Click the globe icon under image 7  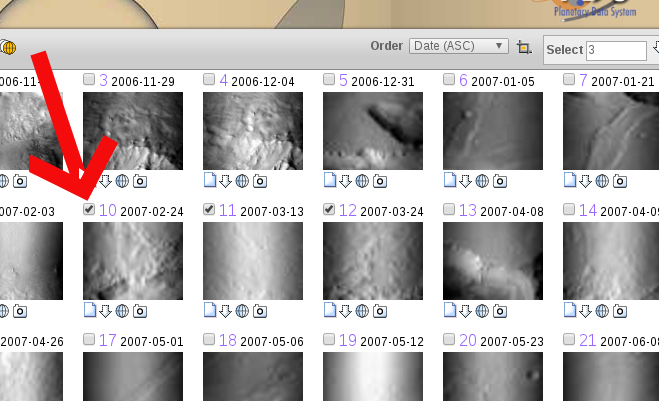point(602,181)
